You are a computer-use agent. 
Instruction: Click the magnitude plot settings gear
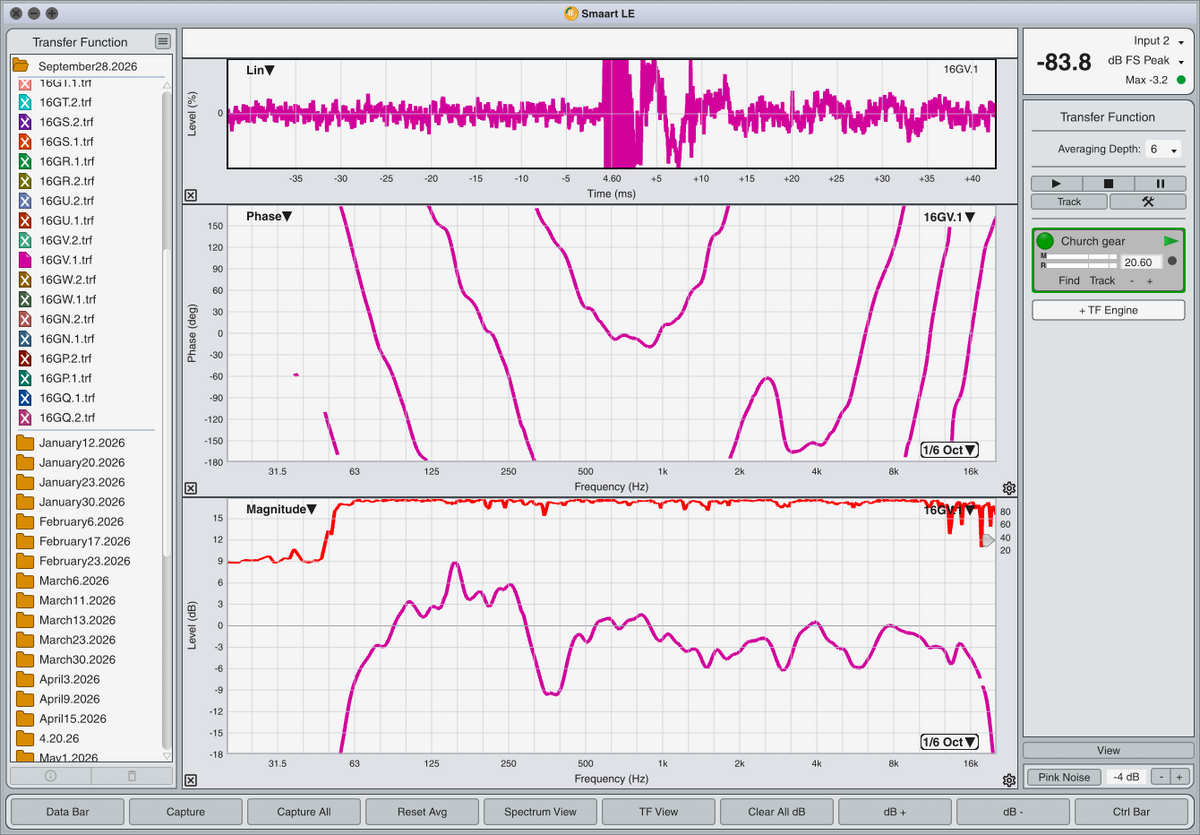[x=1009, y=780]
